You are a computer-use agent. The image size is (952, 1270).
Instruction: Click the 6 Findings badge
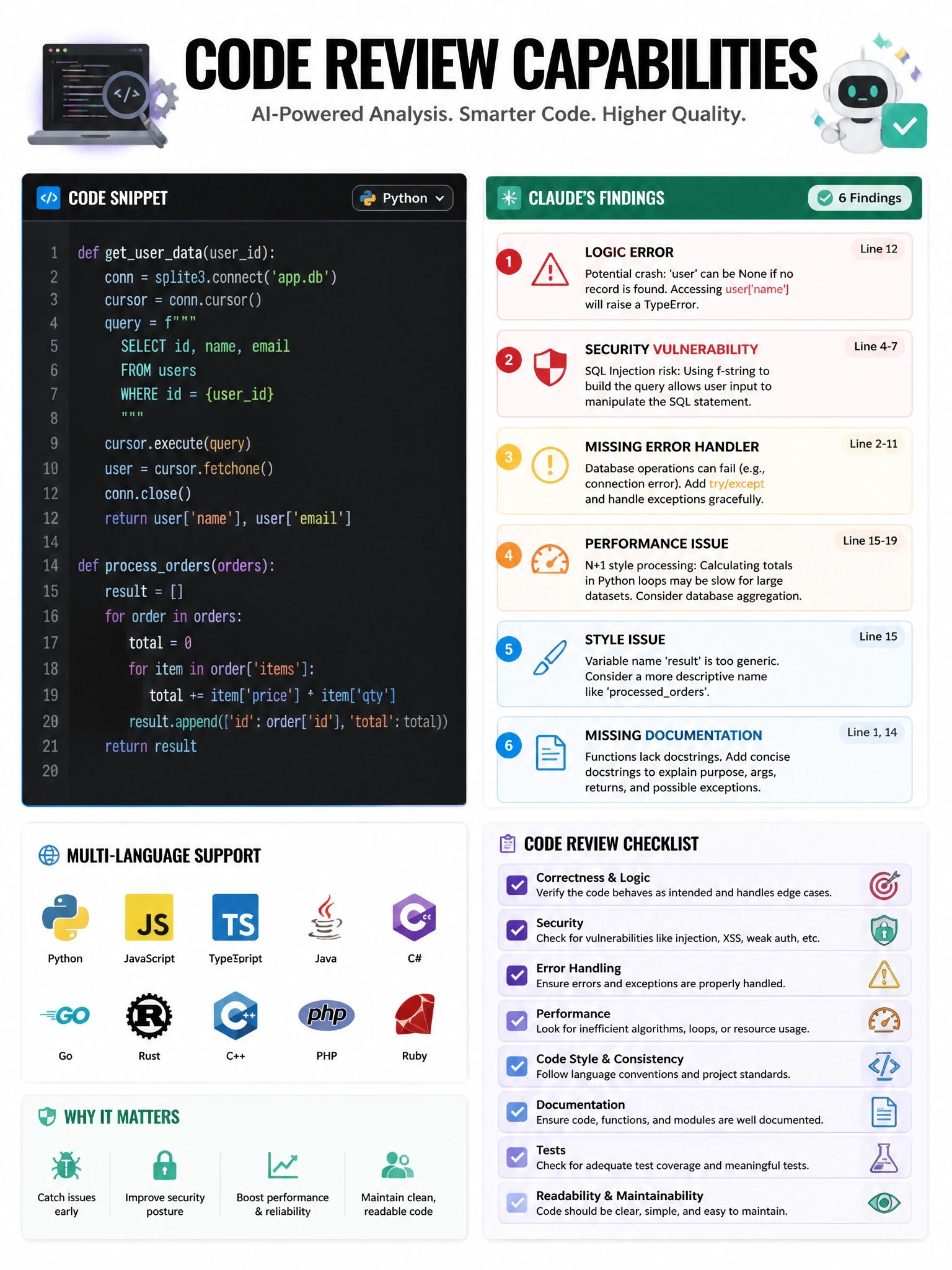[860, 198]
